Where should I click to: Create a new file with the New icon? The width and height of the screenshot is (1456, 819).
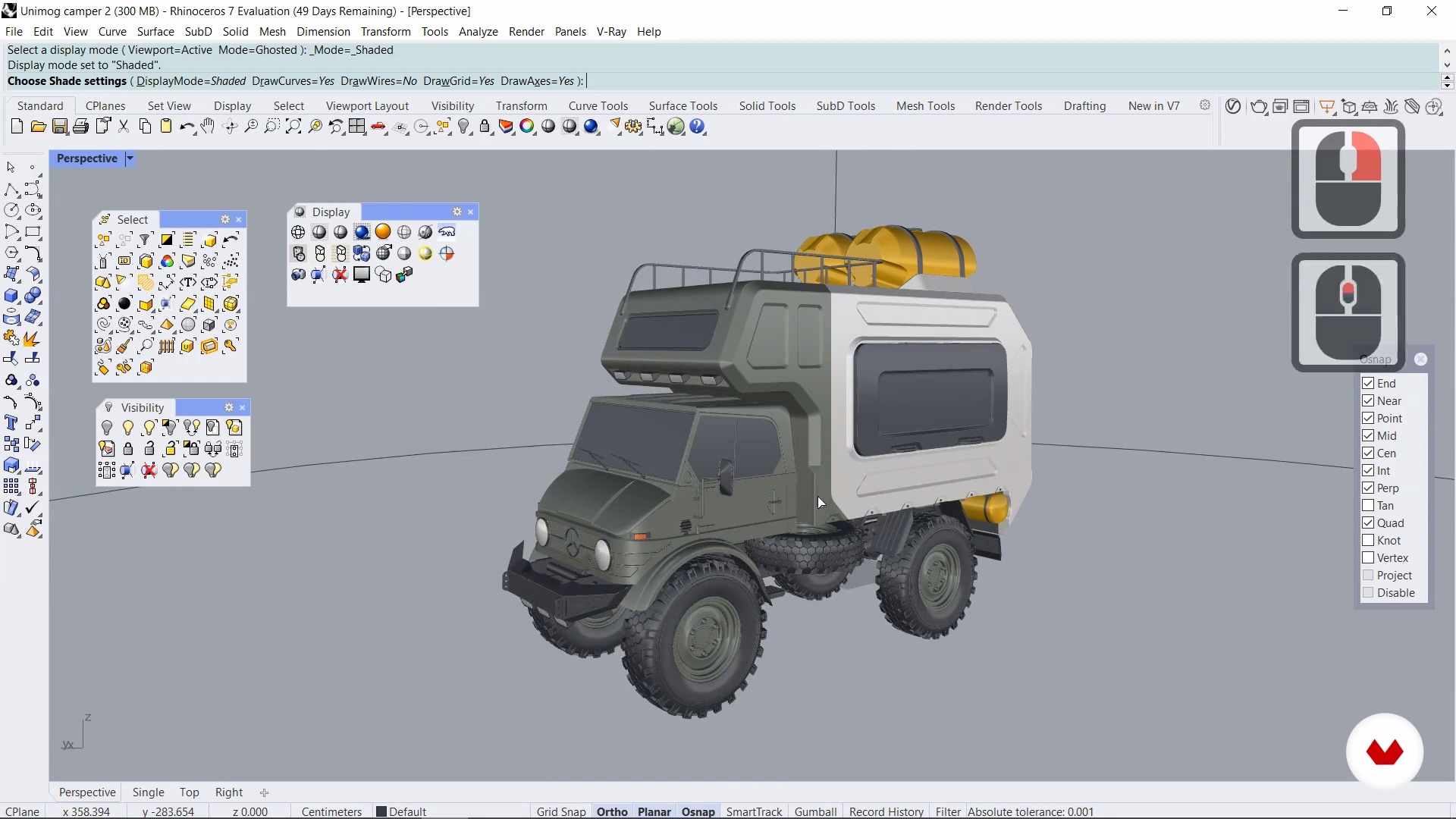click(x=17, y=127)
